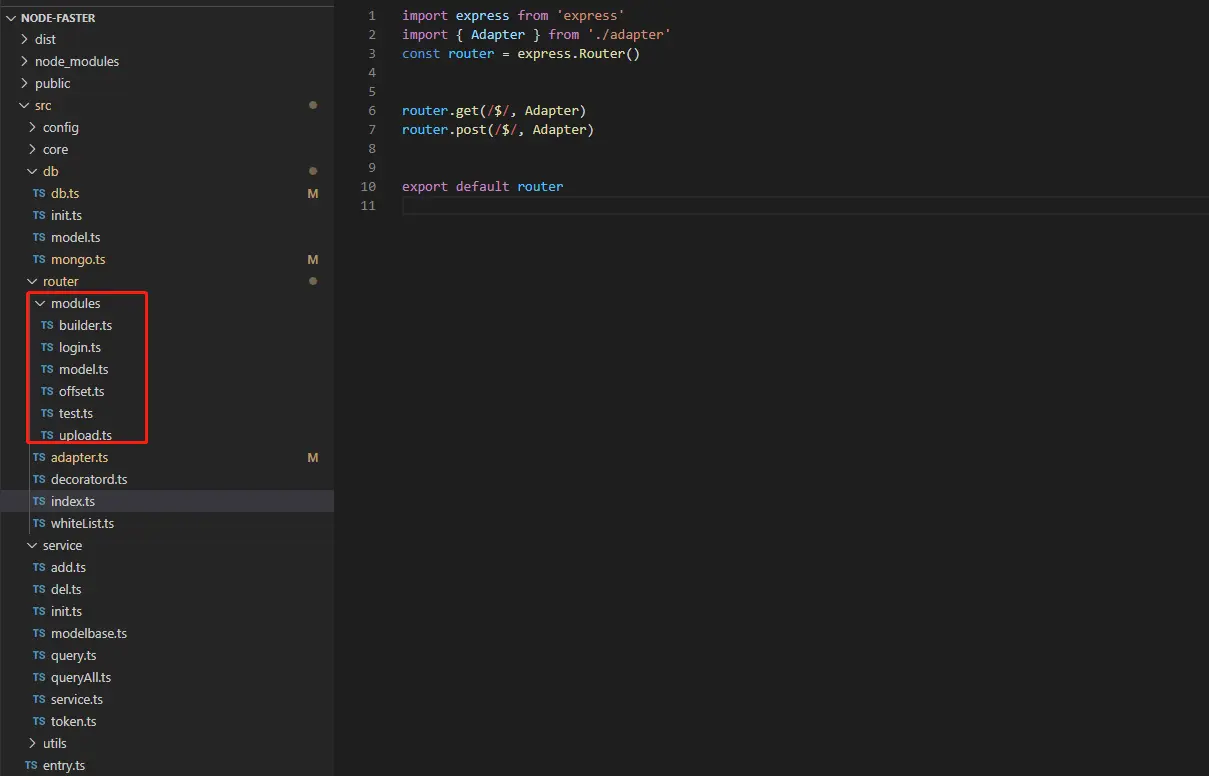Click the M modified badge on db.ts

pyautogui.click(x=313, y=193)
